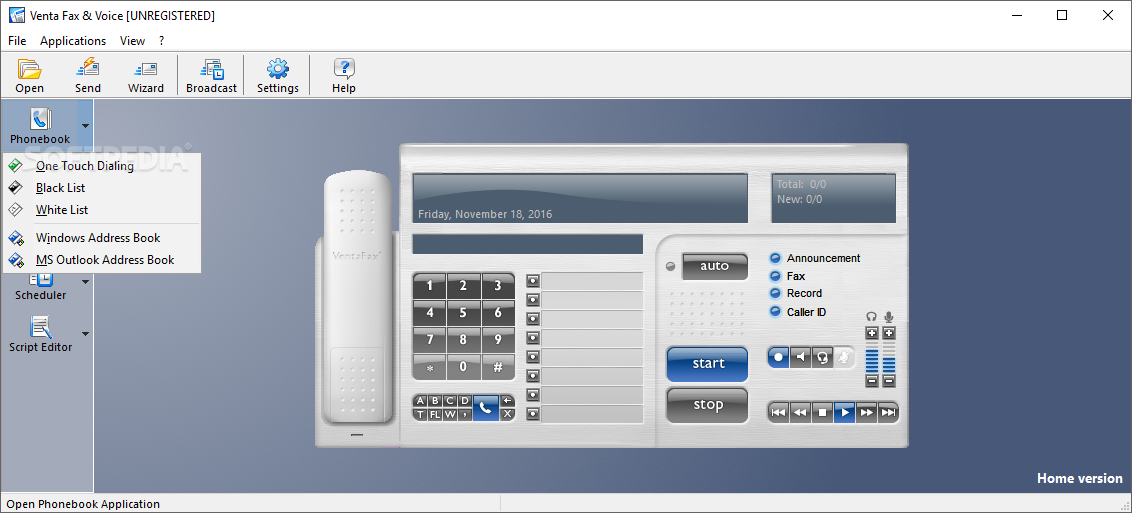The image size is (1132, 513).
Task: Click the W wait key
Action: tap(450, 414)
